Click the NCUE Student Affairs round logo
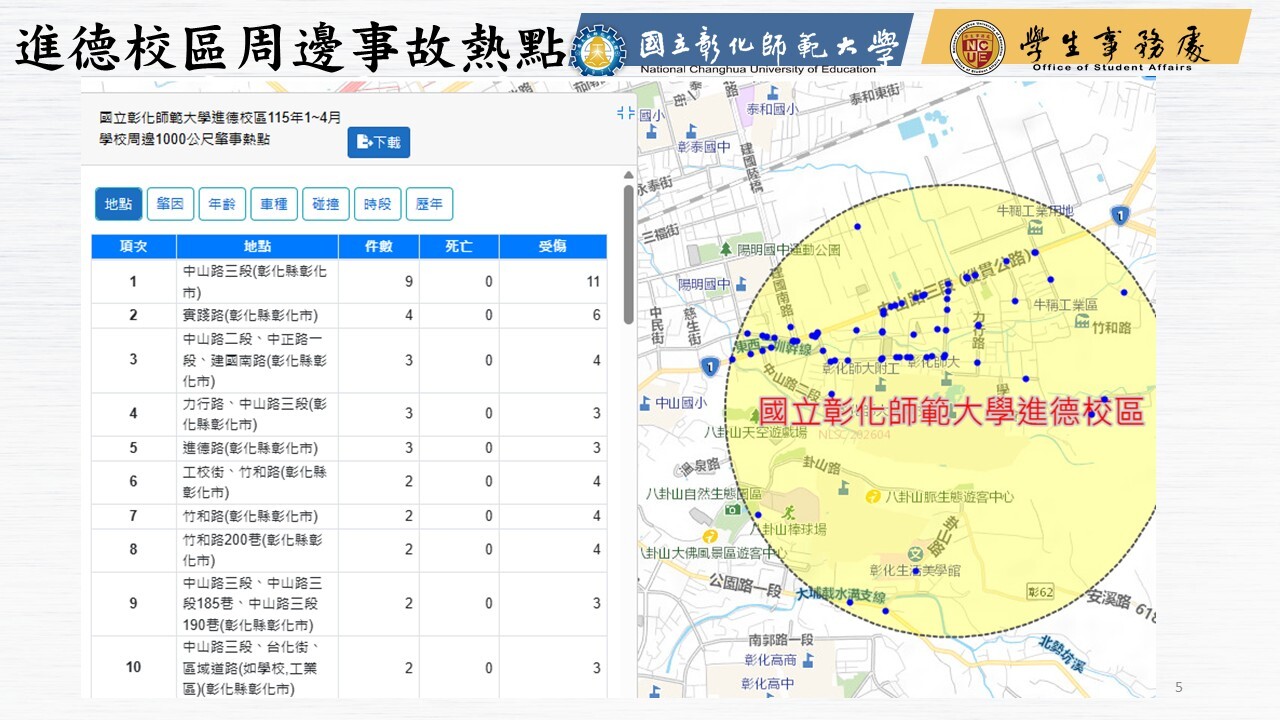Screen dimensions: 1280x720 pyautogui.click(x=977, y=46)
